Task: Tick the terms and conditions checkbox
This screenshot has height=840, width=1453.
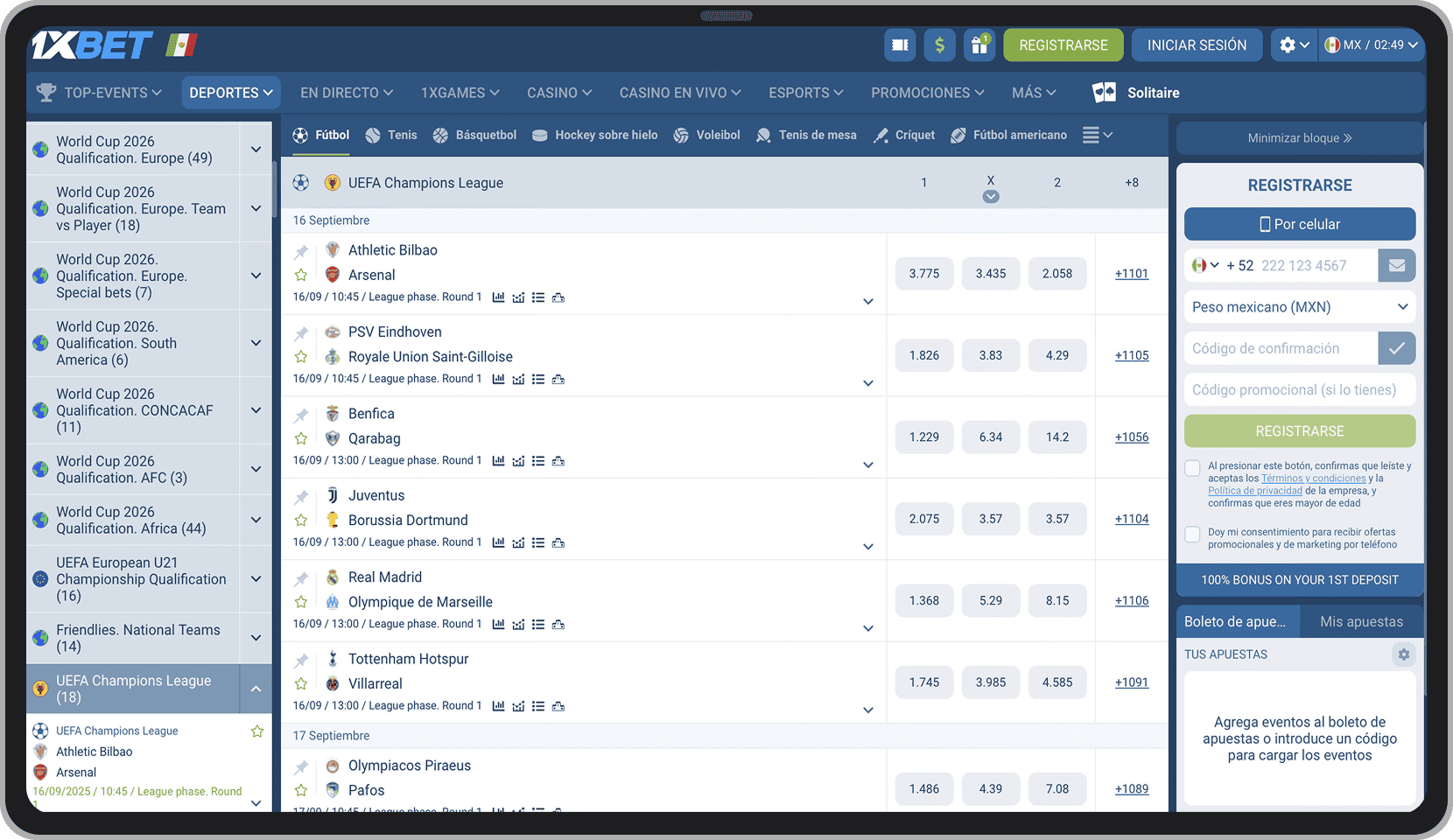Action: point(1192,468)
